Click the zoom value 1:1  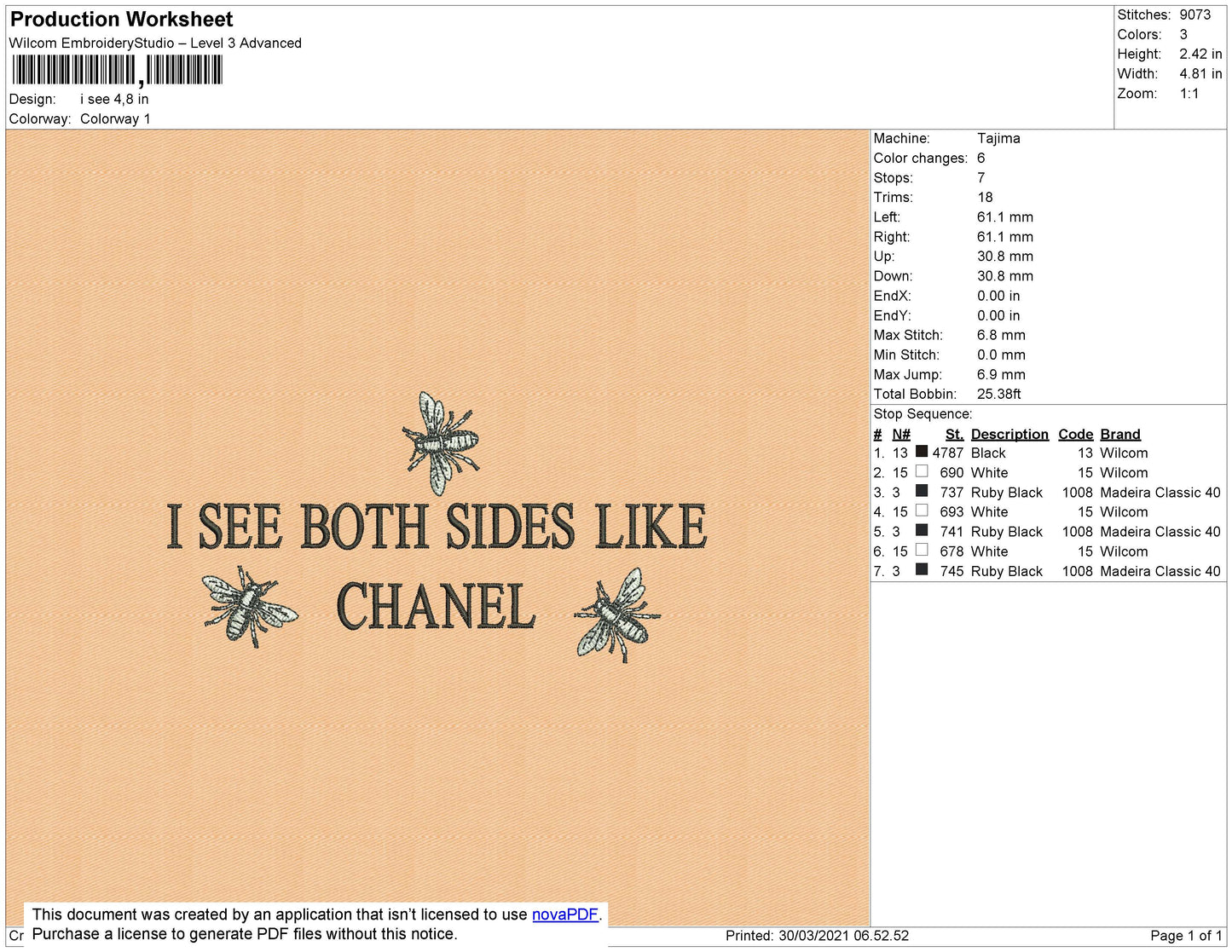point(1189,94)
